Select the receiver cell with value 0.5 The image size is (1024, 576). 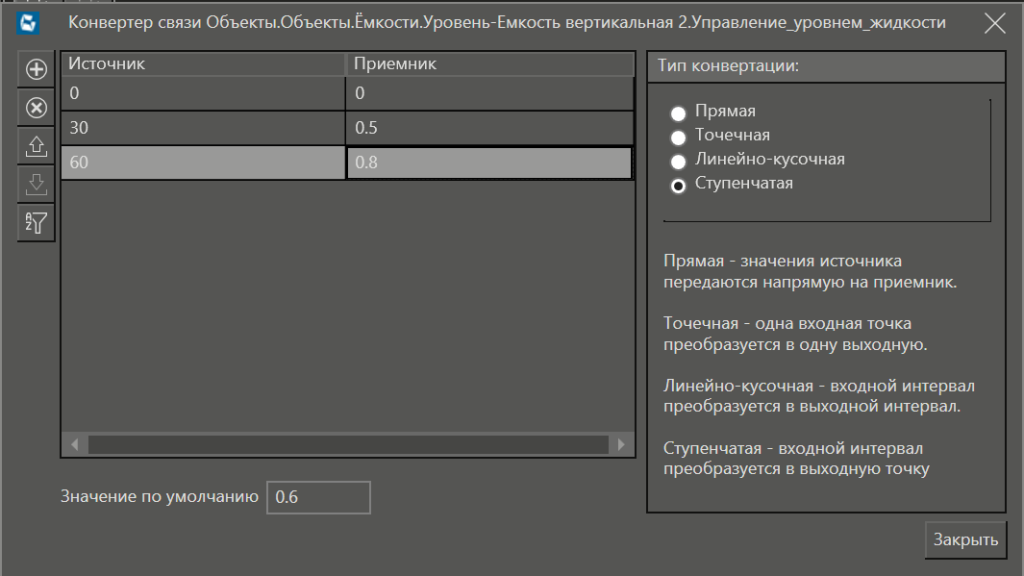489,129
